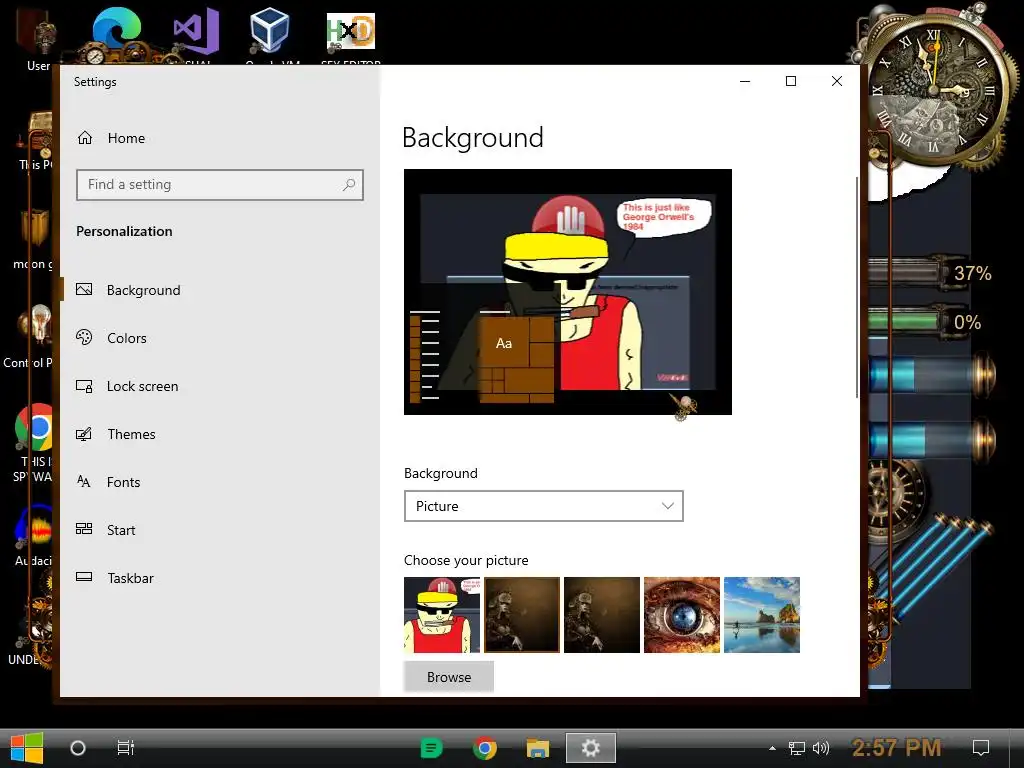Open the Home settings page
This screenshot has height=768, width=1024.
pos(126,138)
